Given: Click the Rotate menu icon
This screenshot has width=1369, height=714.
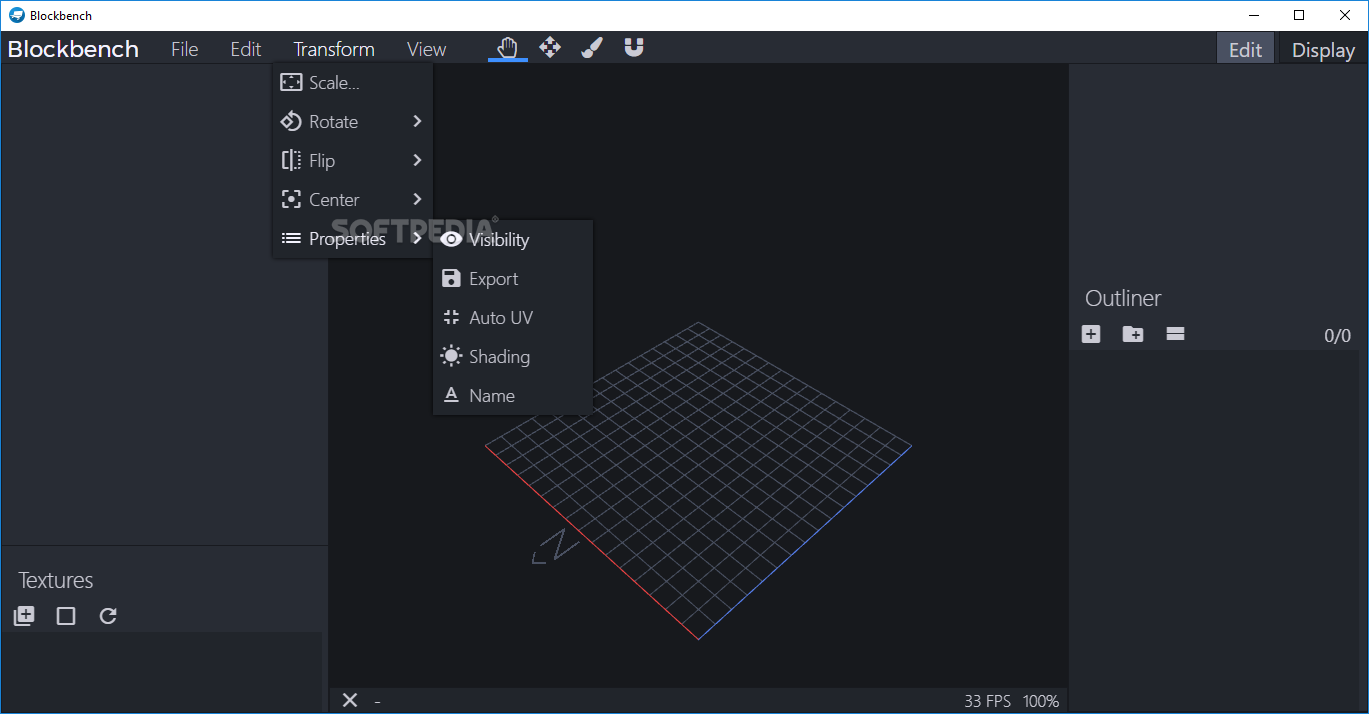Looking at the screenshot, I should click(x=291, y=121).
